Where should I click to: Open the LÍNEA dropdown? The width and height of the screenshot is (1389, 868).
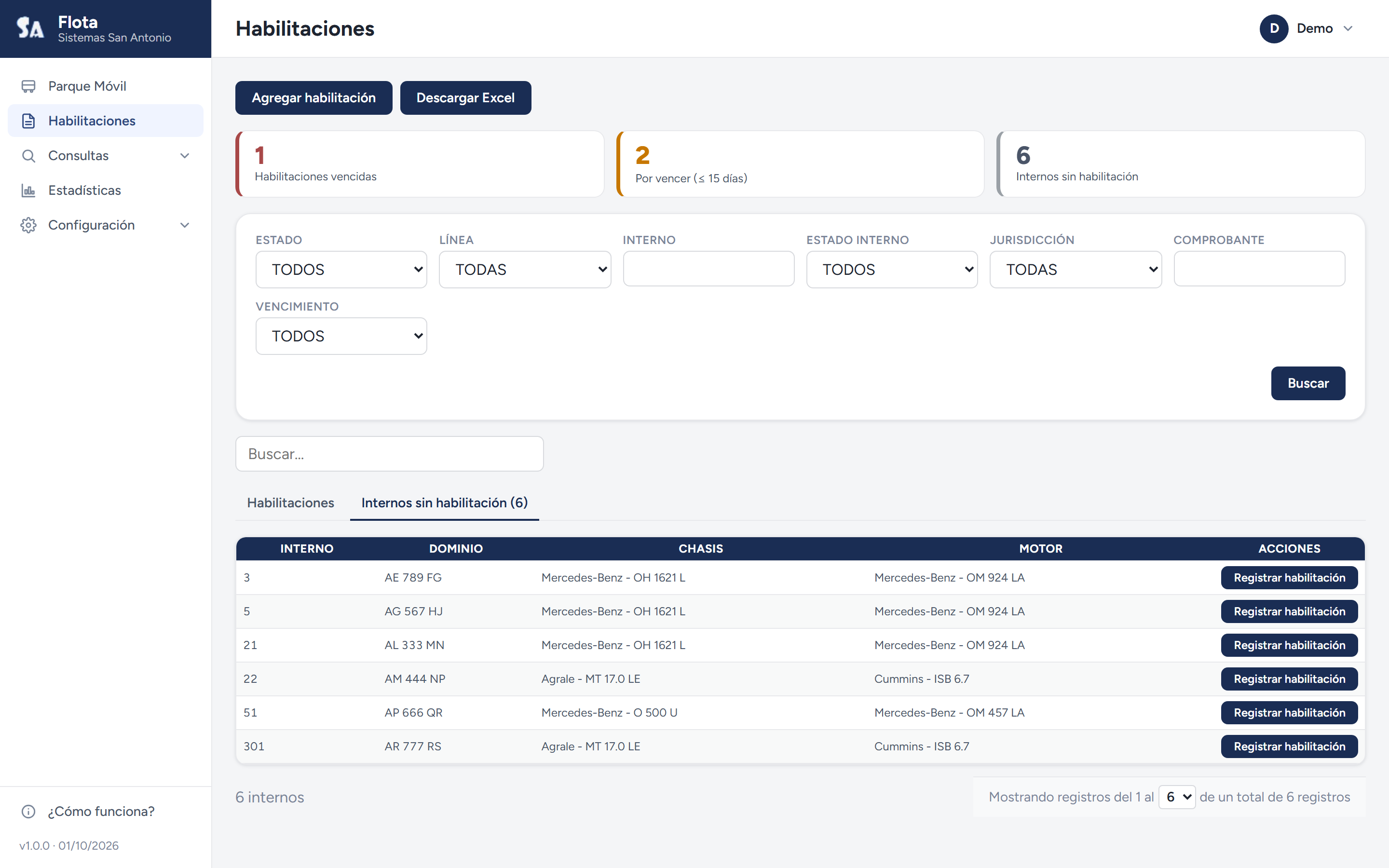coord(525,269)
